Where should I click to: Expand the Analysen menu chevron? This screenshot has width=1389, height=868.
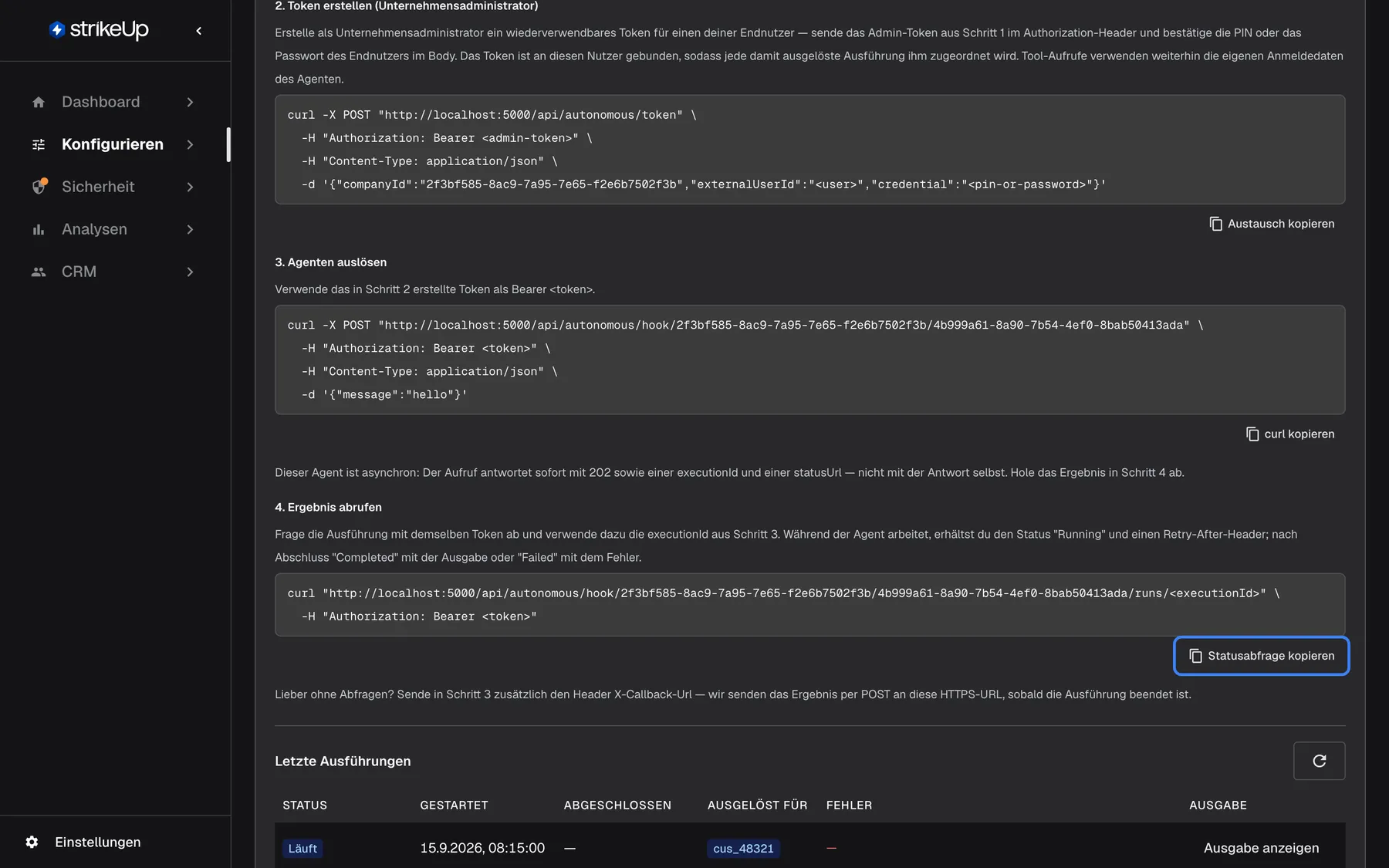pyautogui.click(x=190, y=229)
